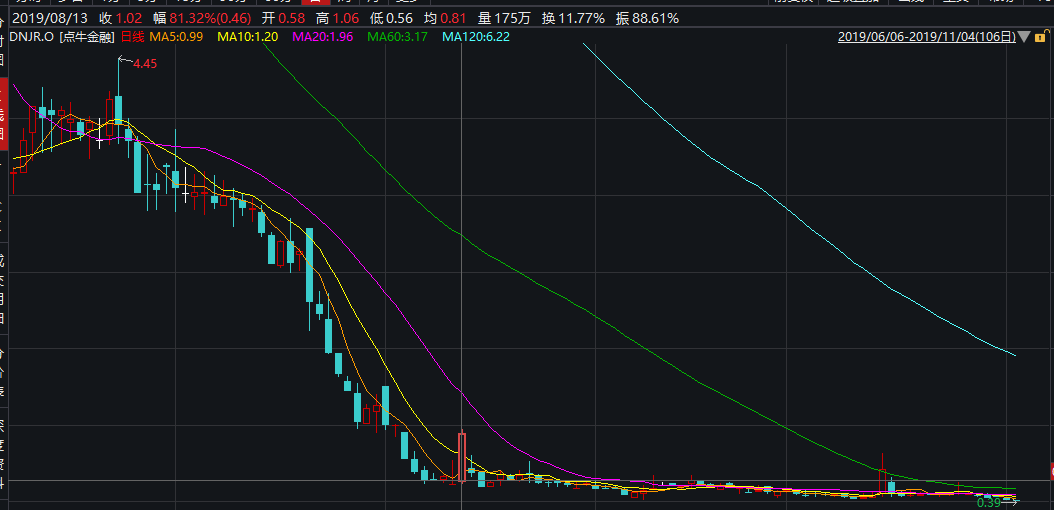Select the MA5:0.99 indicator label
This screenshot has width=1054, height=510.
point(176,37)
